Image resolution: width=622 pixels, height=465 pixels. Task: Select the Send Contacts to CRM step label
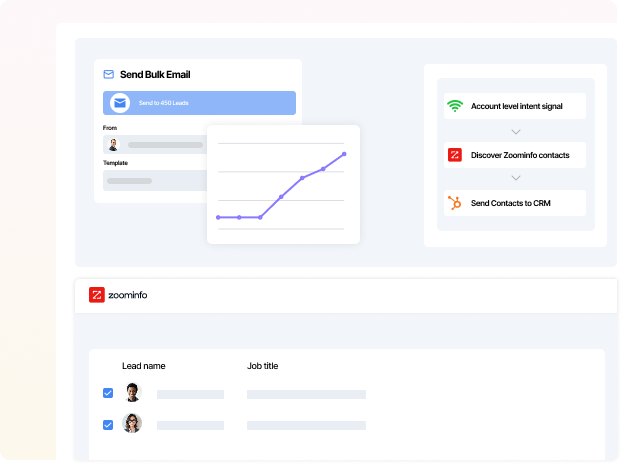coord(511,204)
